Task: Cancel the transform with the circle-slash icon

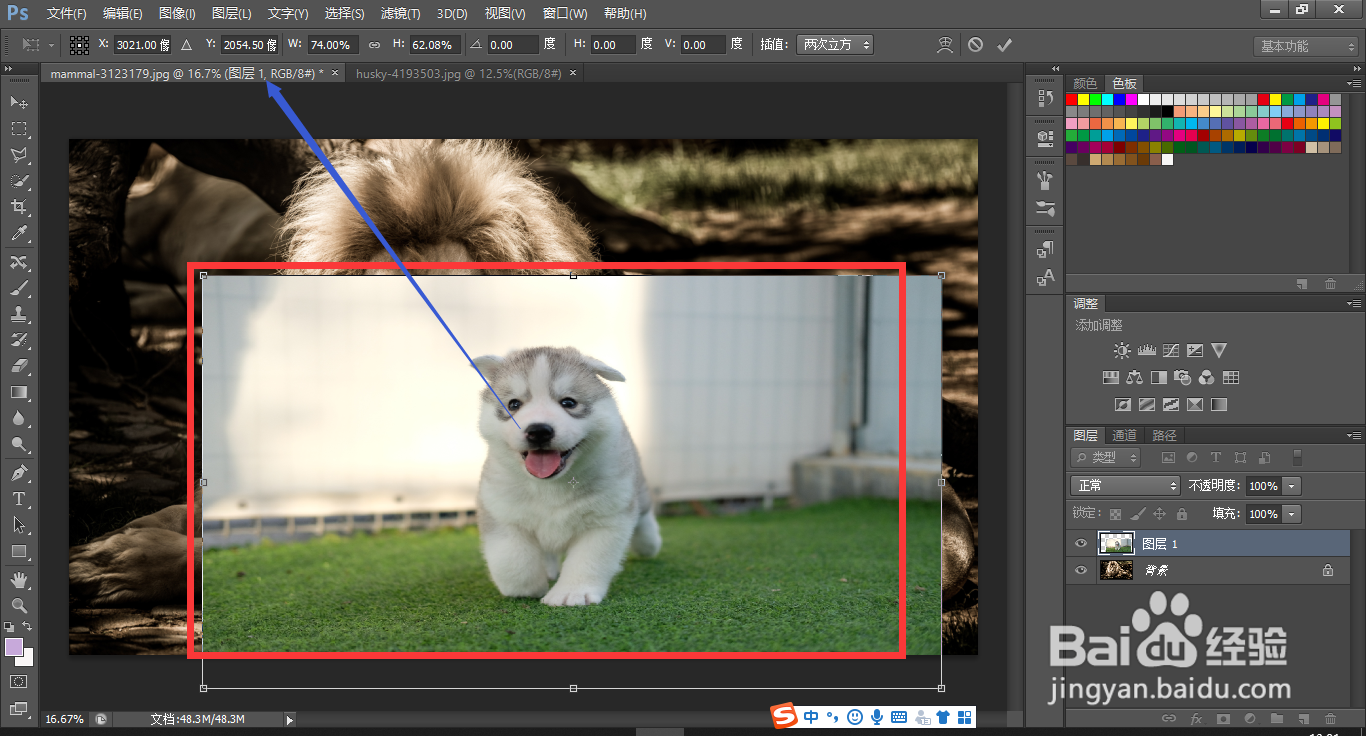Action: (x=975, y=45)
